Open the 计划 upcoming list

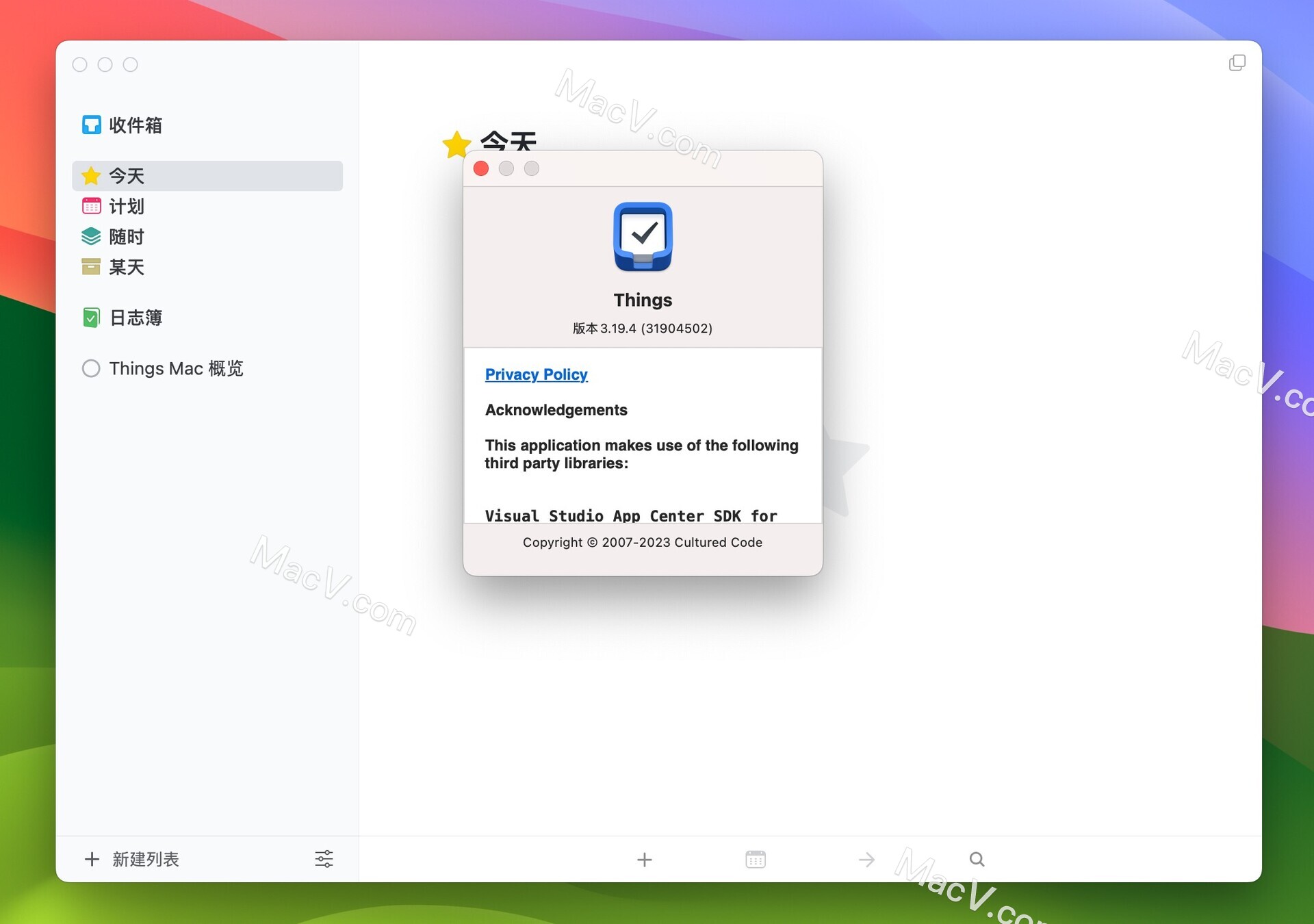click(207, 206)
